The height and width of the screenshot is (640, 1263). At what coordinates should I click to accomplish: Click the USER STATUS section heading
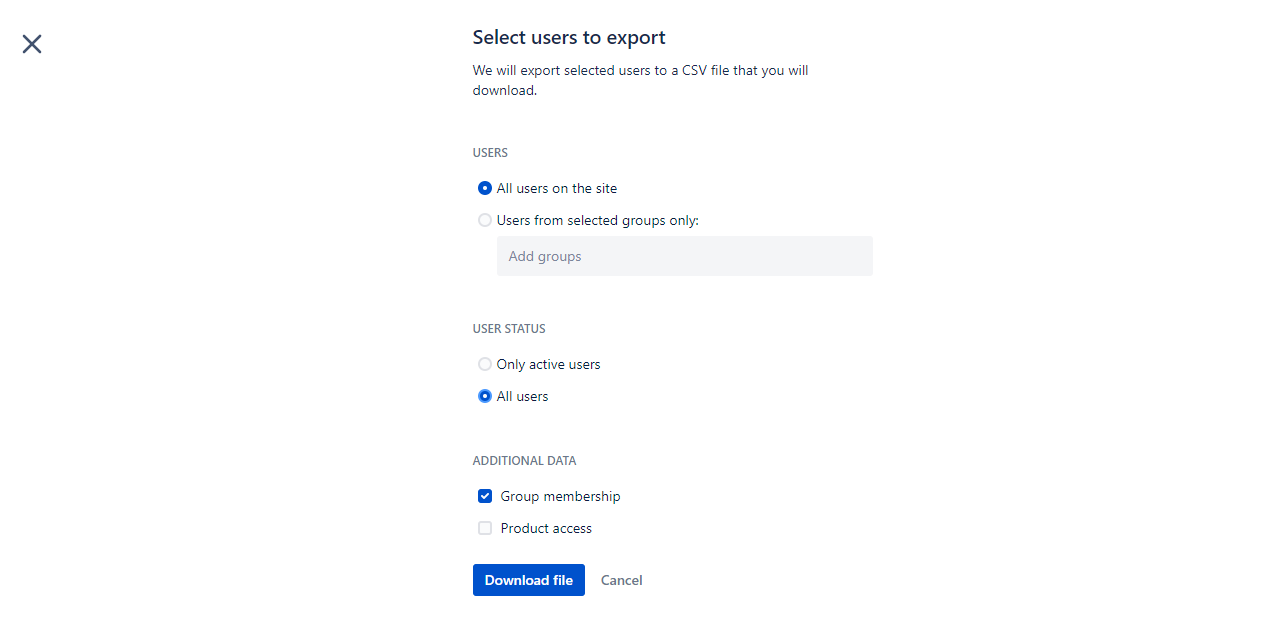pos(509,329)
